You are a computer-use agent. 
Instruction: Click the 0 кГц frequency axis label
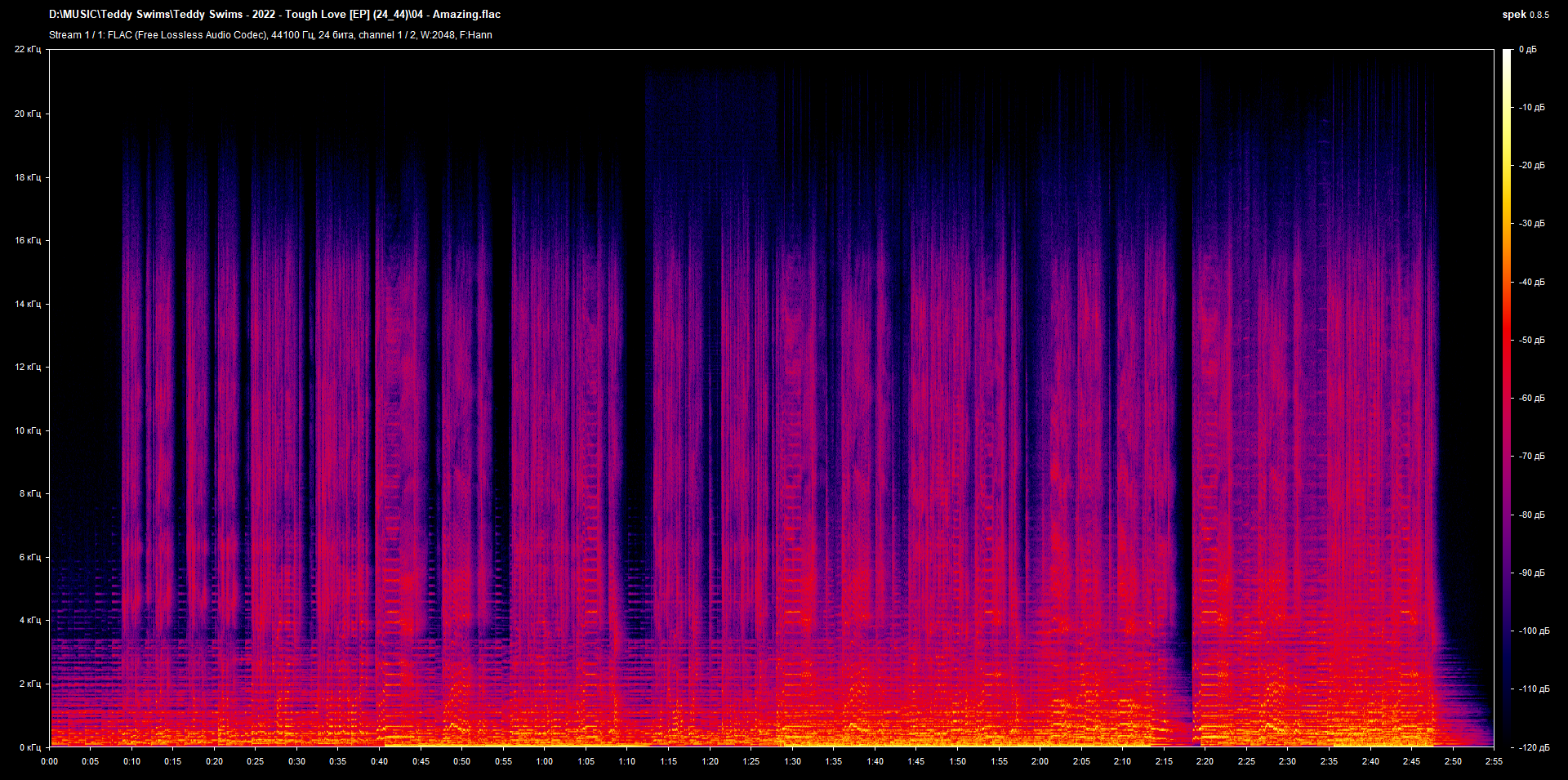pos(29,747)
